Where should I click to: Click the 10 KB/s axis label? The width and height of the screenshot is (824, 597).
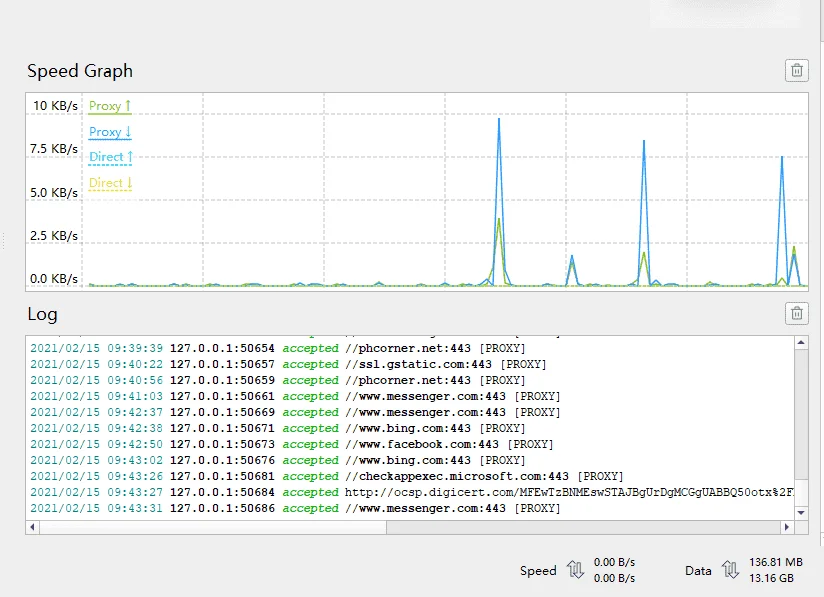[x=55, y=106]
